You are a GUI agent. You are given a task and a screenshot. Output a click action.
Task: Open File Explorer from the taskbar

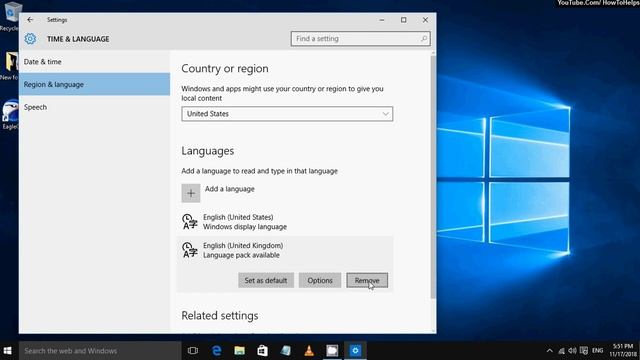[x=240, y=351]
